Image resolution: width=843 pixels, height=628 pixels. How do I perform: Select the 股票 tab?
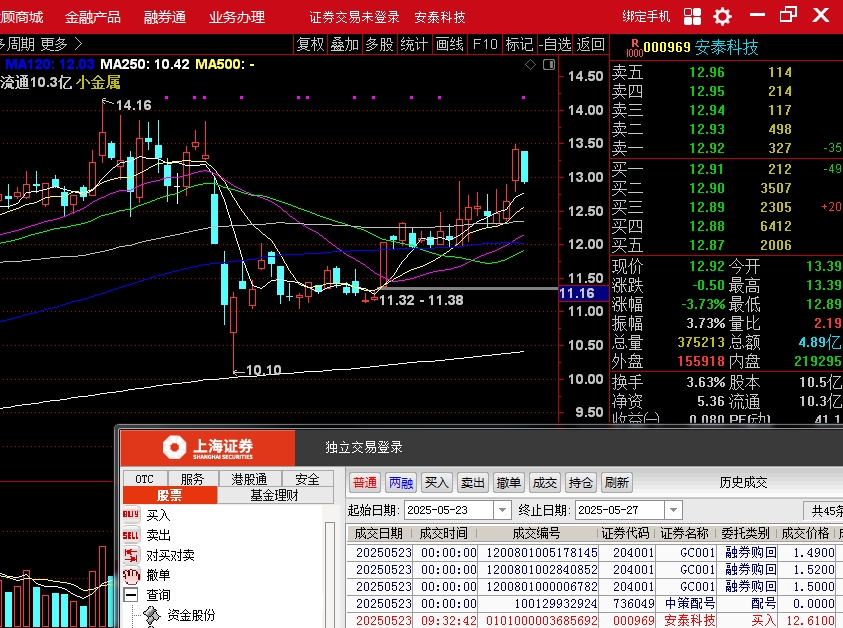click(170, 495)
